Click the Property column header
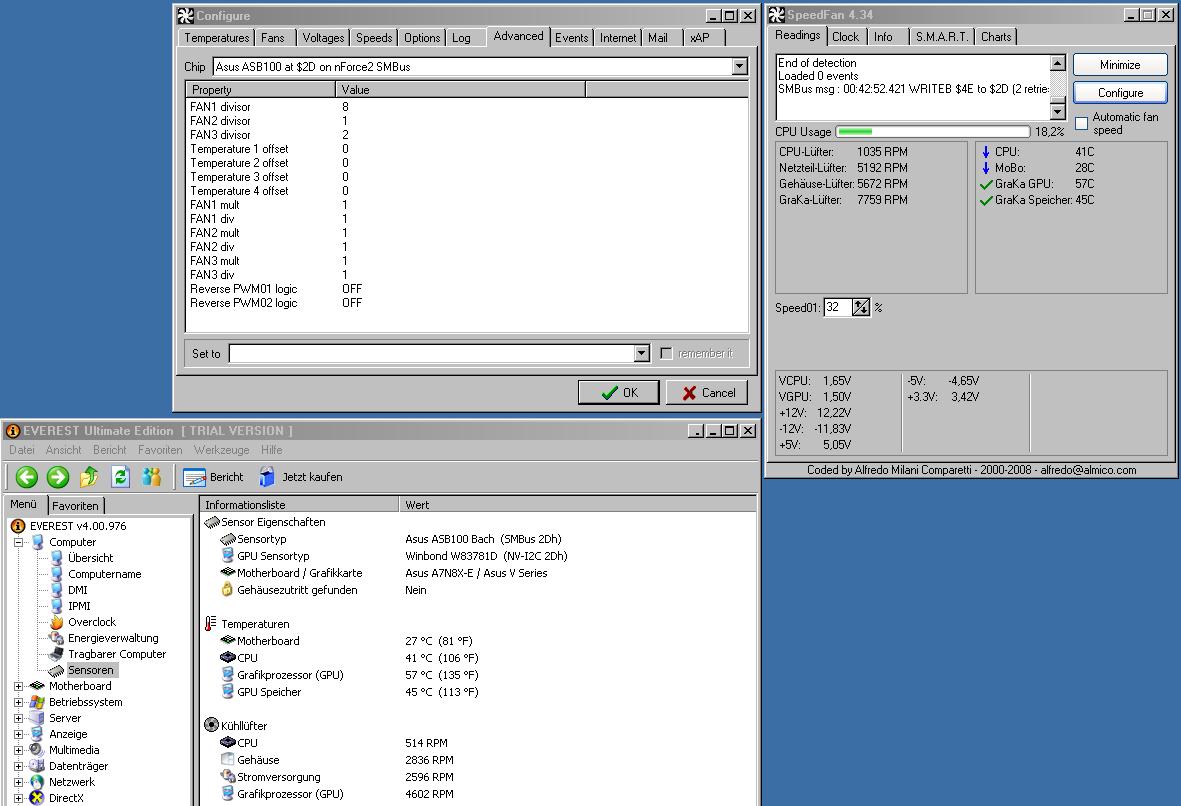1181x806 pixels. (260, 90)
